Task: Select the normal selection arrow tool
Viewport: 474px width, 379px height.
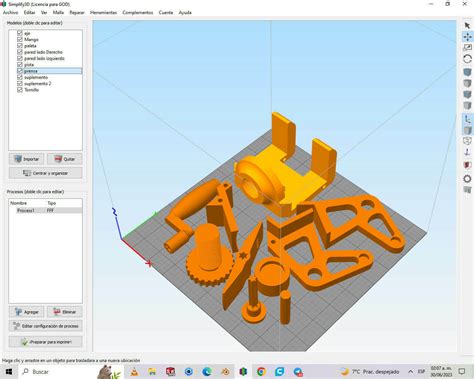Action: (467, 25)
